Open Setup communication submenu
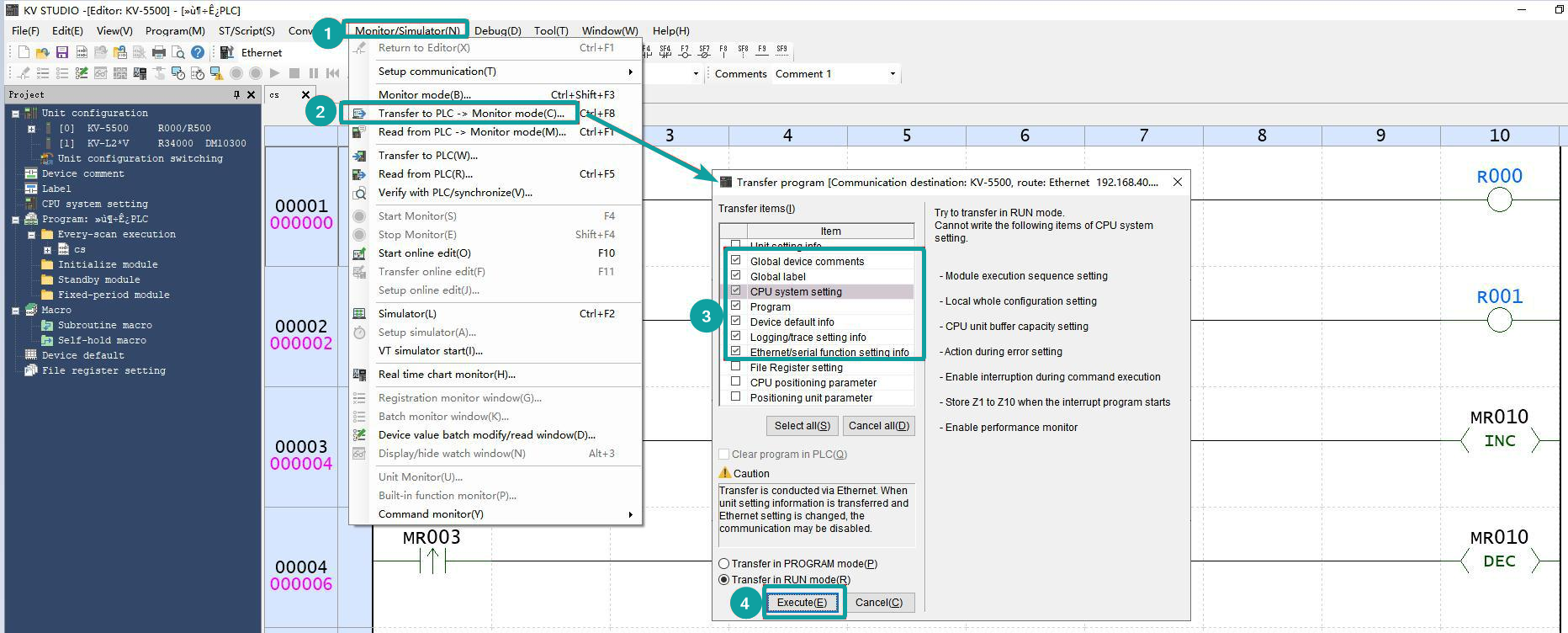Image resolution: width=1568 pixels, height=633 pixels. tap(496, 72)
